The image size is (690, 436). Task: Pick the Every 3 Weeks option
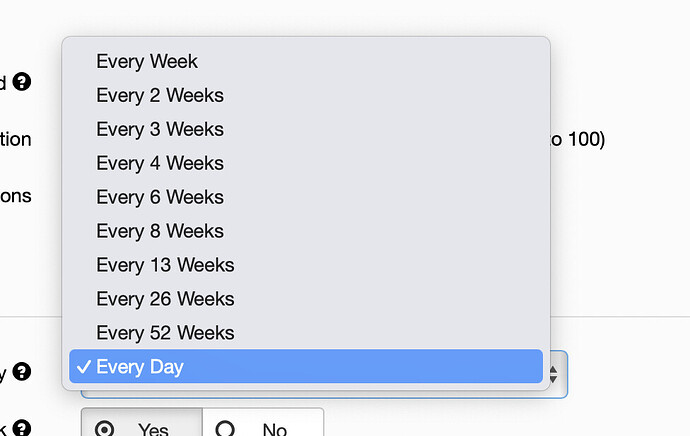point(306,129)
